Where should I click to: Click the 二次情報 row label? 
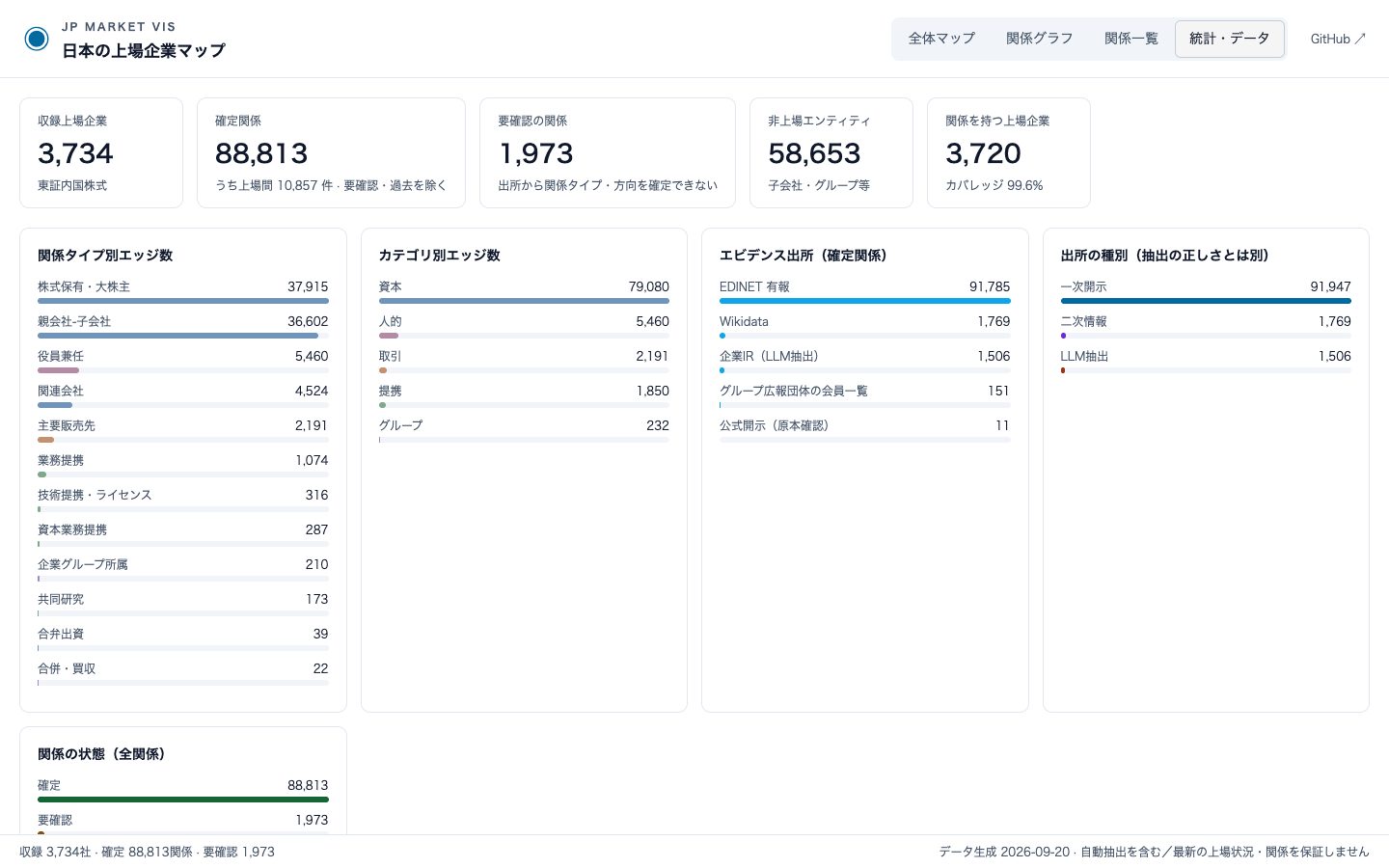point(1084,321)
